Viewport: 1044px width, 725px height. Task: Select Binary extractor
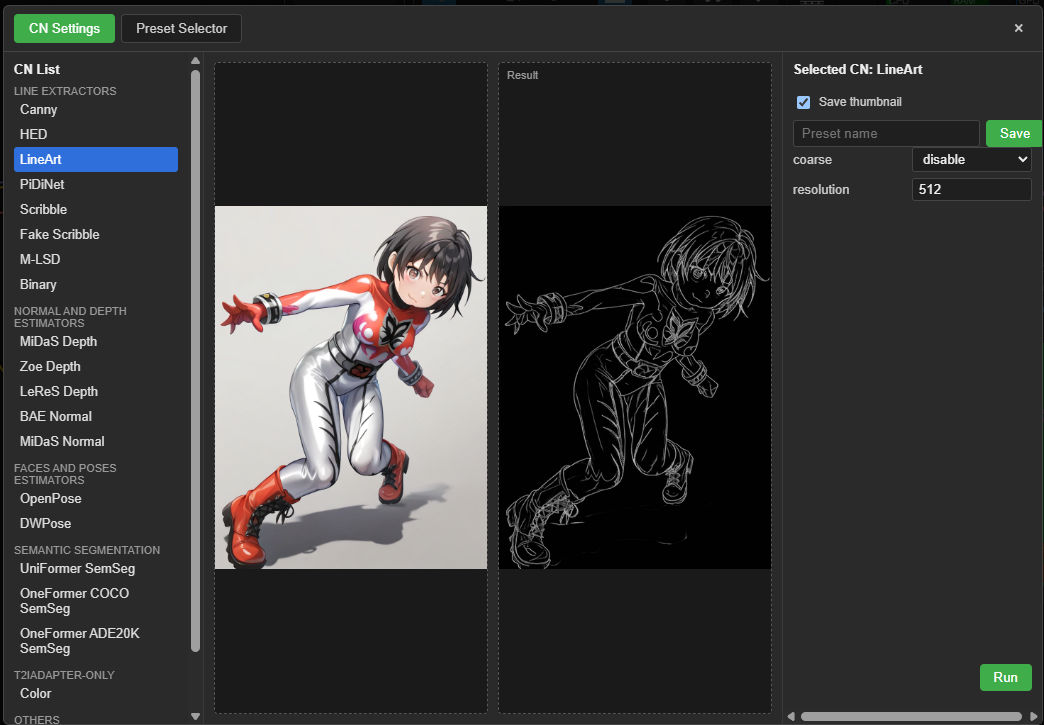pos(96,284)
